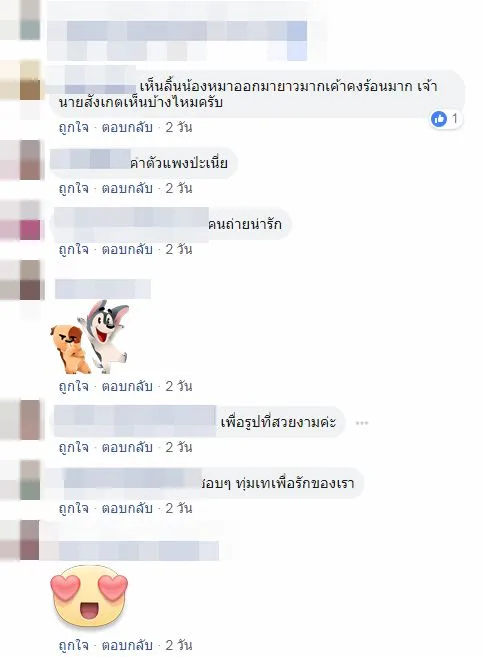Click the heart-eyes emoji sticker
Image resolution: width=483 pixels, height=657 pixels.
coord(89,596)
